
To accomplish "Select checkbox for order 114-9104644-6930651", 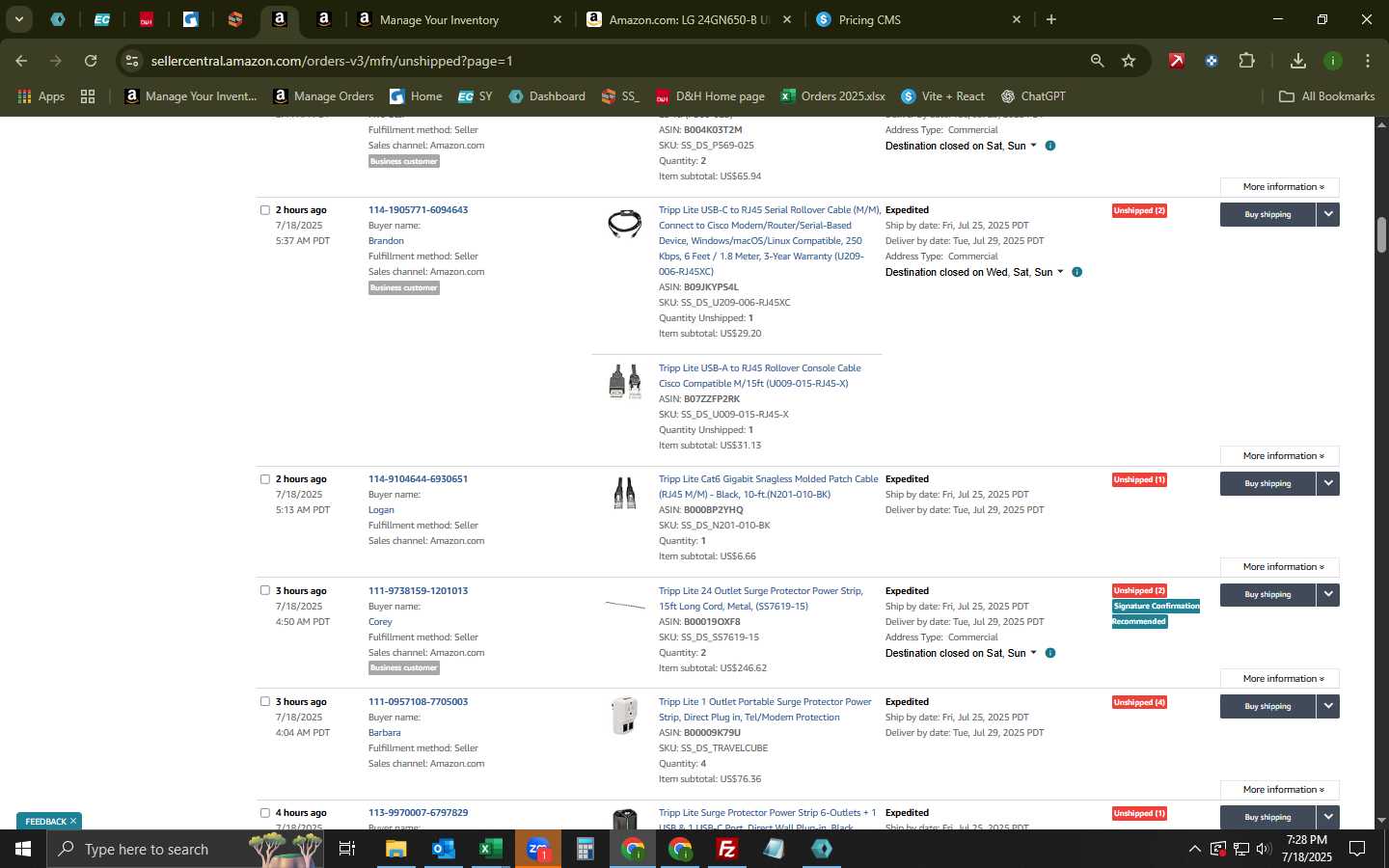I will coord(265,478).
